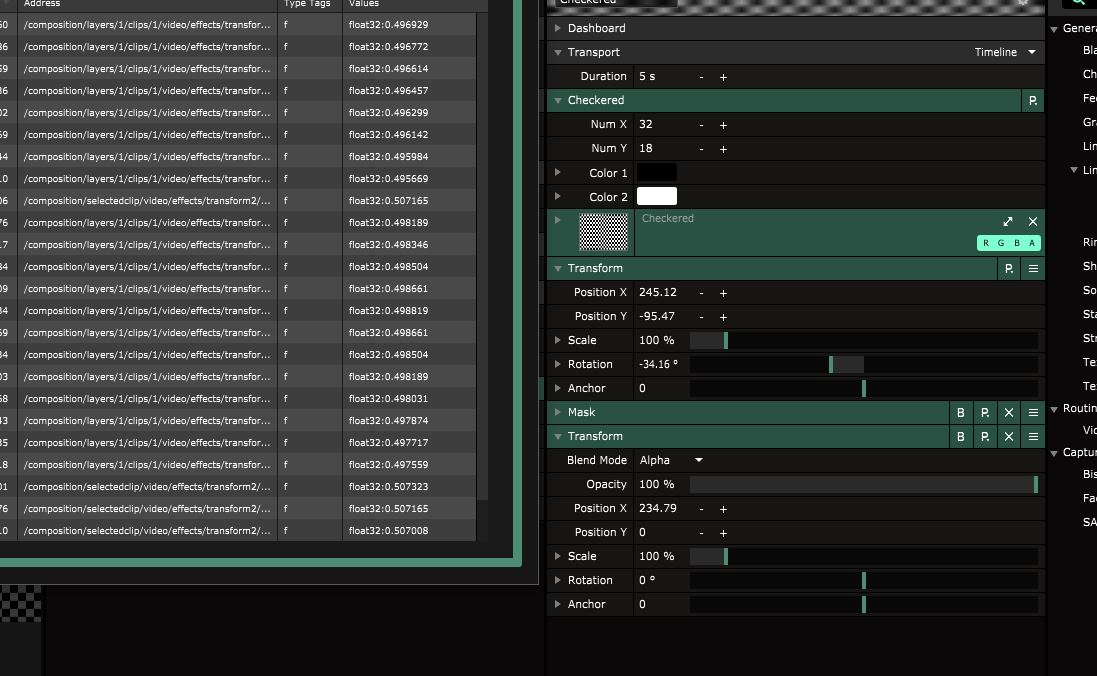This screenshot has height=676, width=1097.
Task: Maximize the Checkered source preview
Action: tap(1008, 222)
